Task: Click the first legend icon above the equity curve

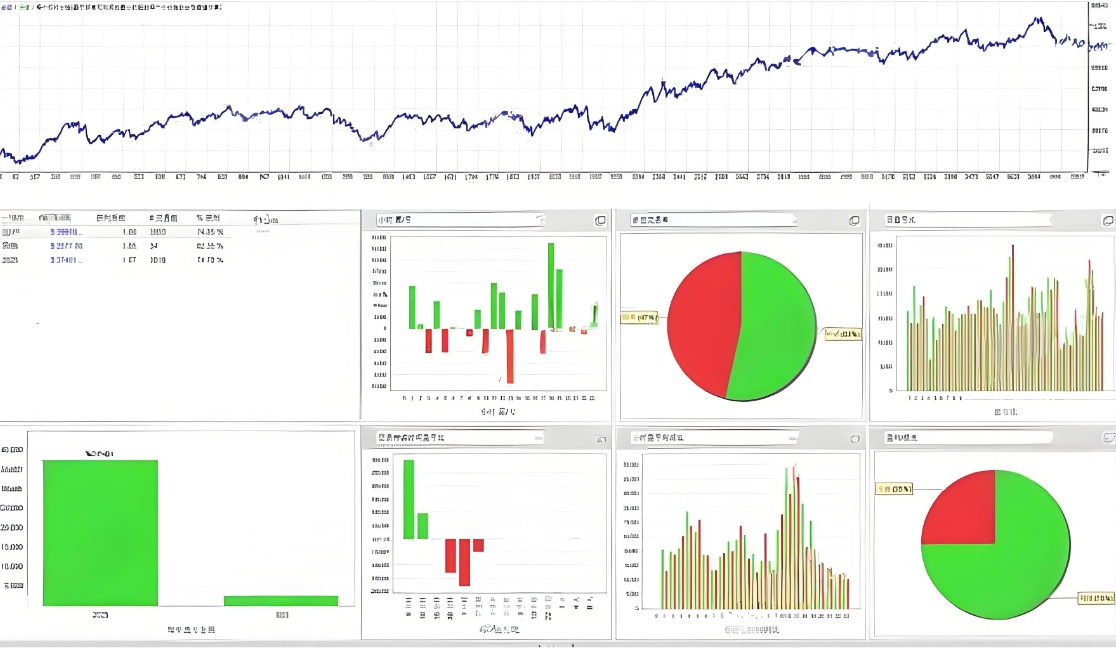Action: (x=5, y=7)
